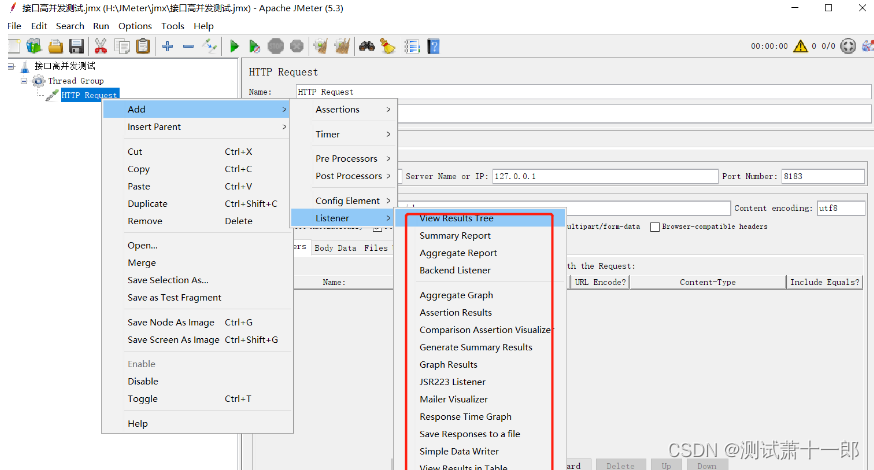
Task: Expand the Config Element submenu
Action: pos(345,201)
